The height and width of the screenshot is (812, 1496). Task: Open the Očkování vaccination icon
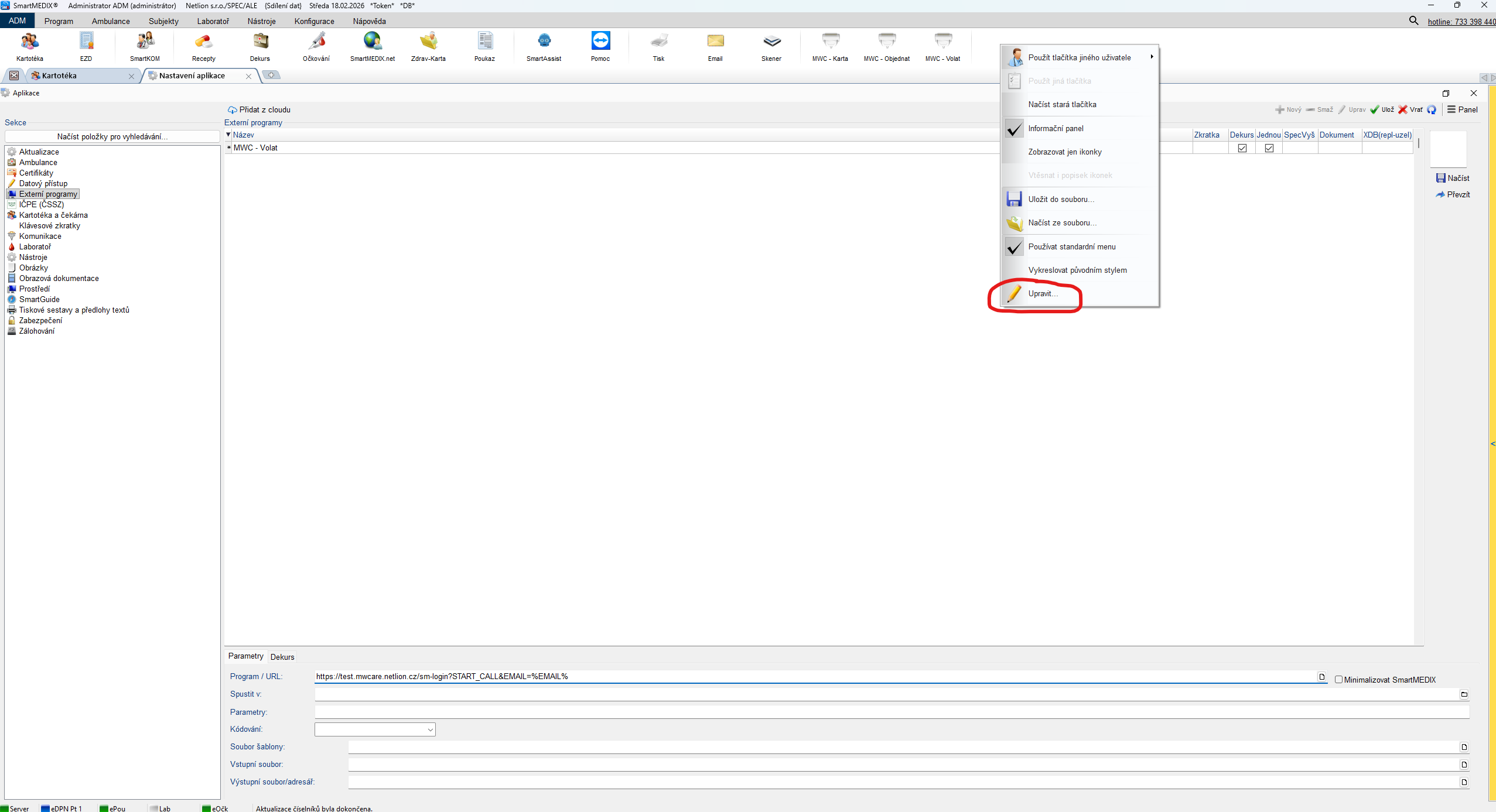point(316,42)
